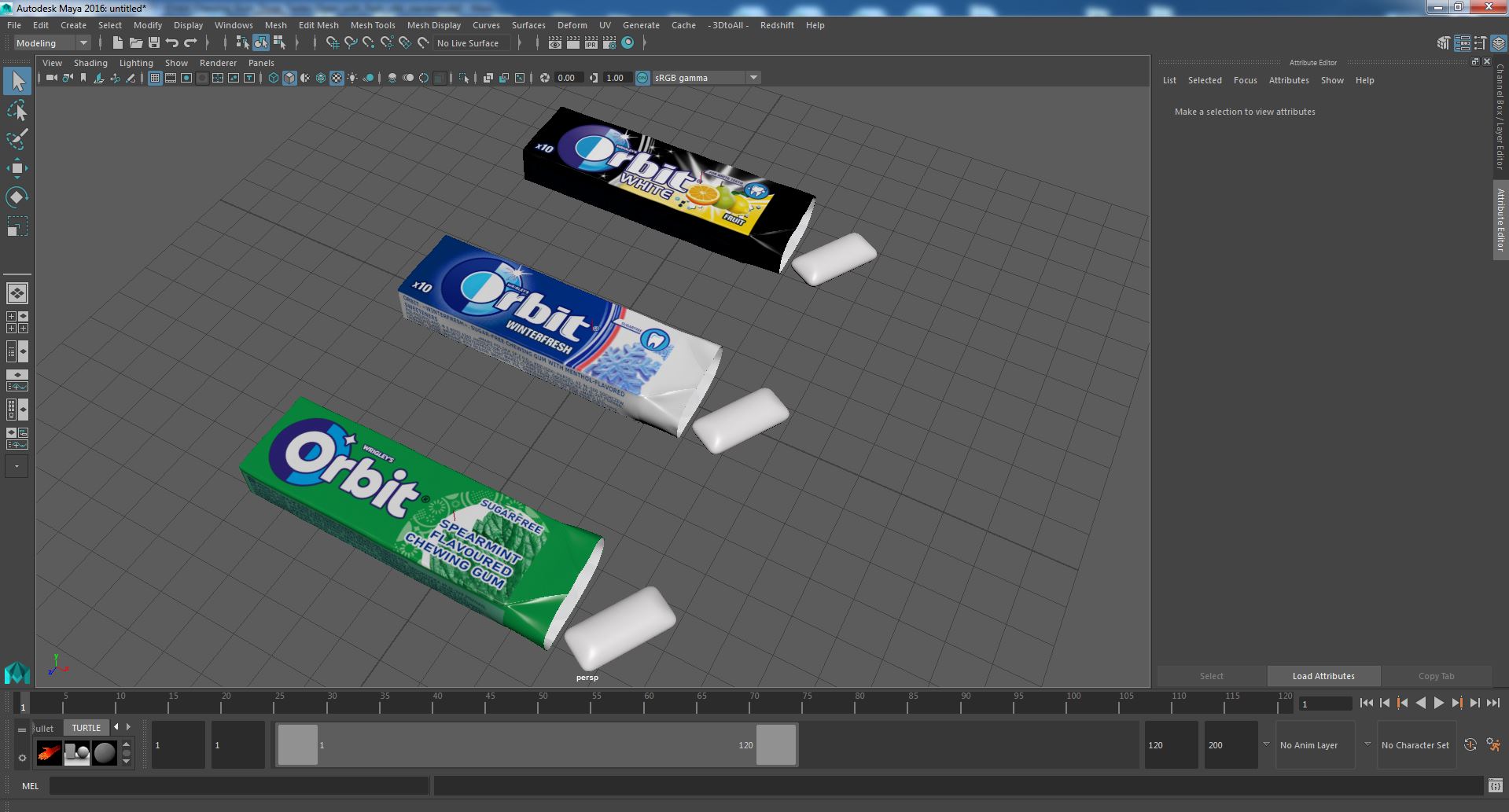1509x812 pixels.
Task: Undo the last action
Action: coord(172,42)
